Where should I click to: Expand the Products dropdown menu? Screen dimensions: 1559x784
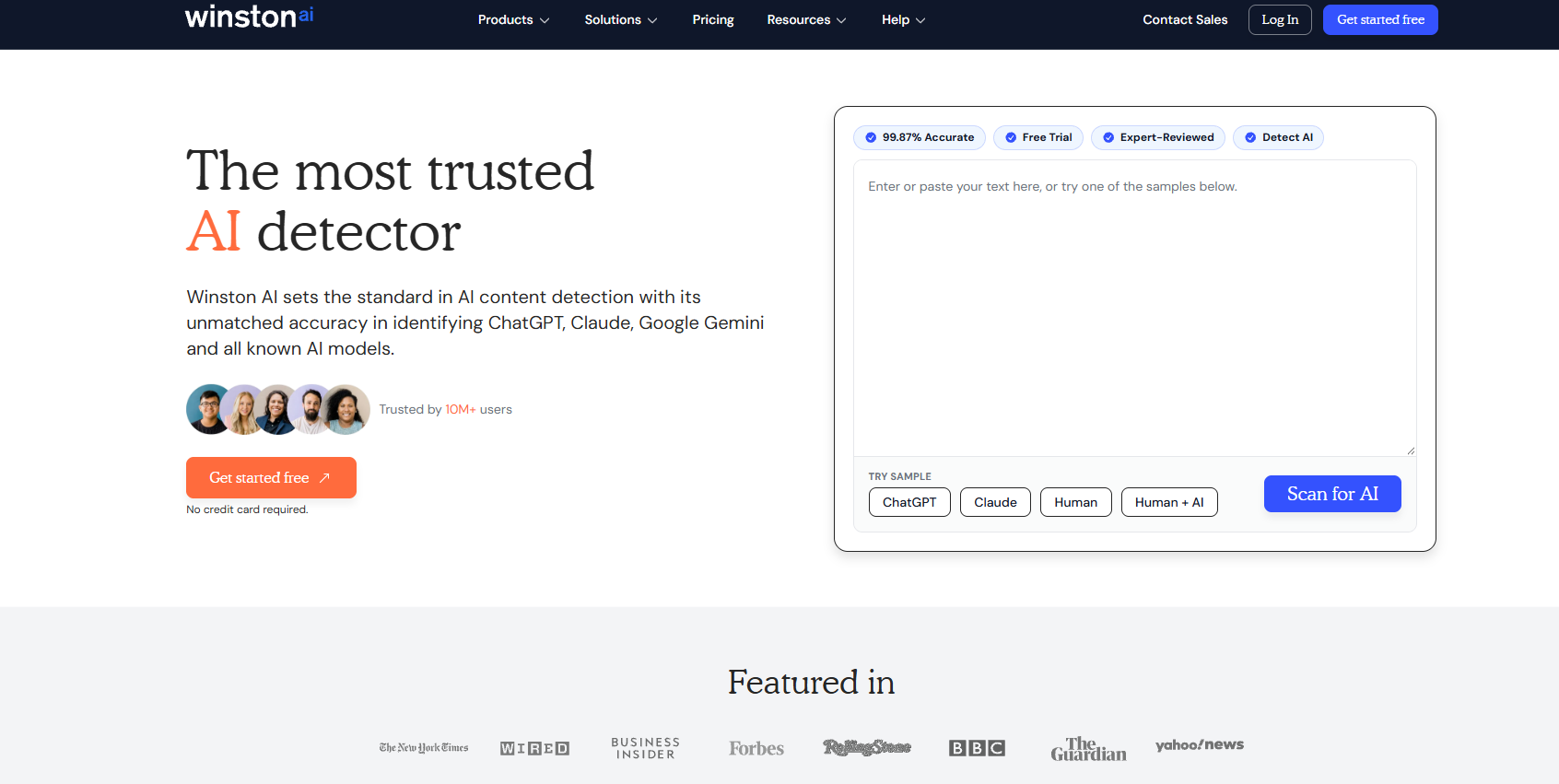click(513, 19)
